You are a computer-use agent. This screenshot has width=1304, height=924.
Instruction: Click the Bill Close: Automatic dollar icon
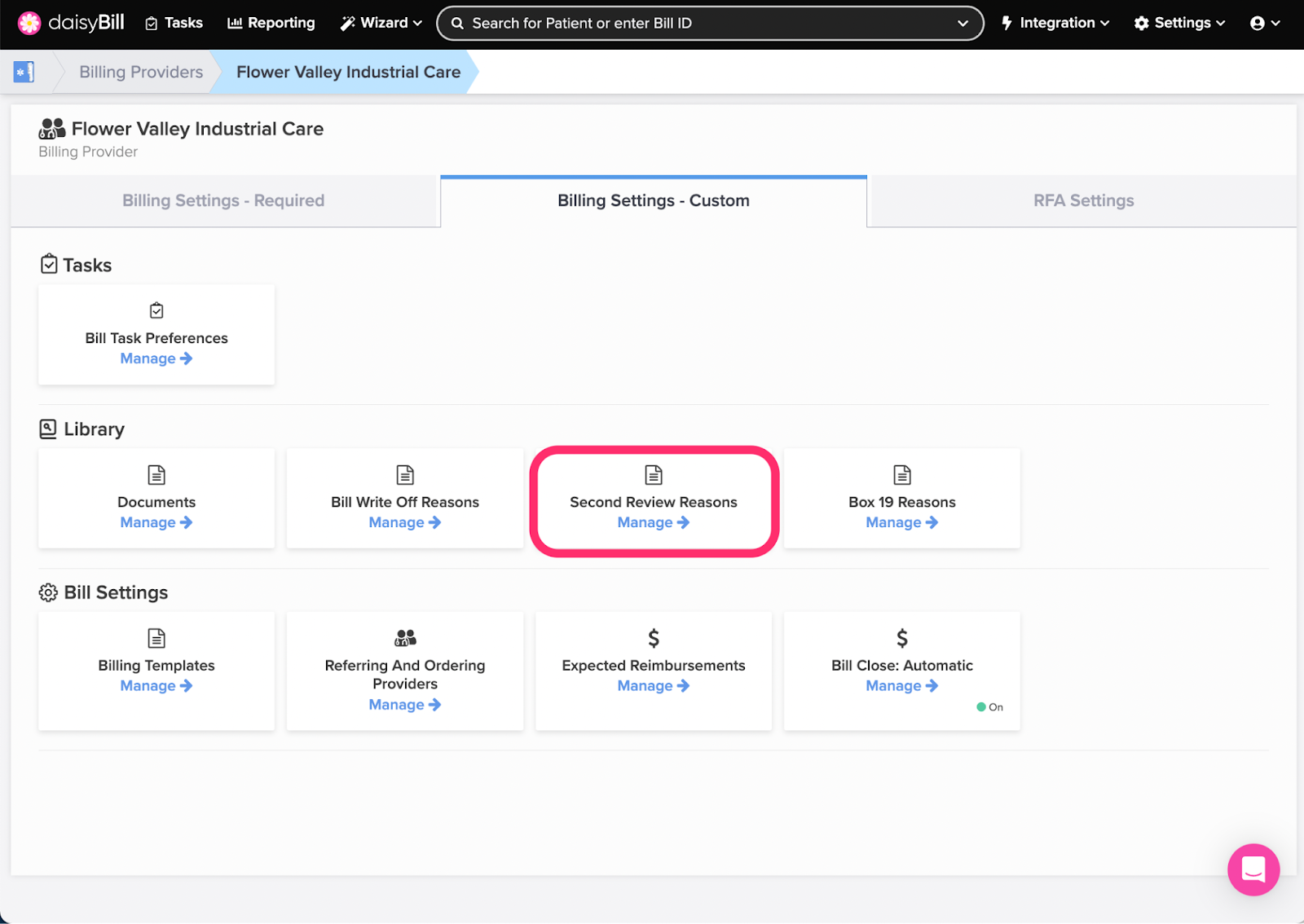coord(902,637)
